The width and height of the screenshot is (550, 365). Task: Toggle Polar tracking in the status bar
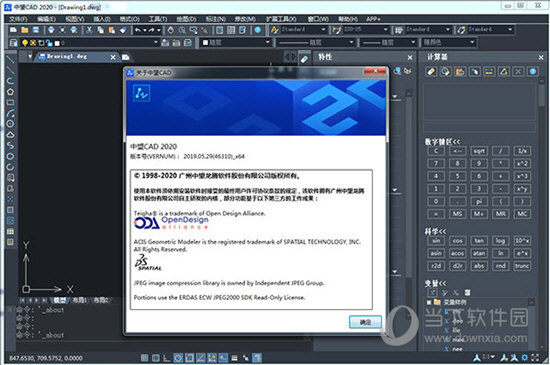pos(178,358)
